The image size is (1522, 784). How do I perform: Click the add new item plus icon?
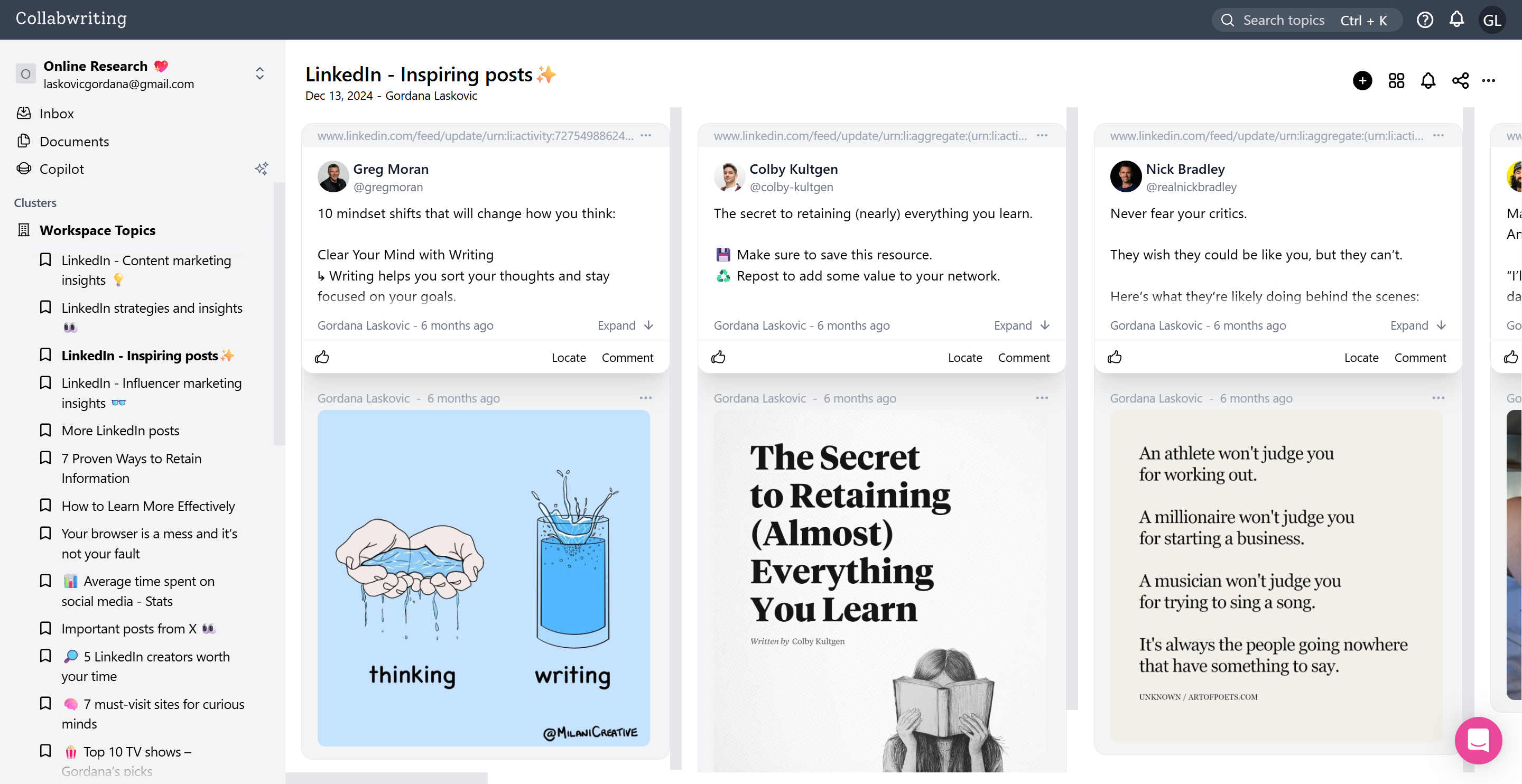[x=1362, y=80]
